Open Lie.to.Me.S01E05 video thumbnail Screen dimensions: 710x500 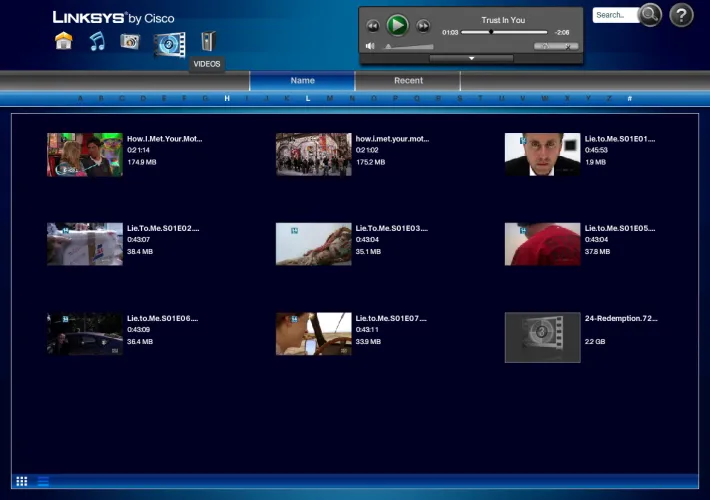tap(542, 244)
